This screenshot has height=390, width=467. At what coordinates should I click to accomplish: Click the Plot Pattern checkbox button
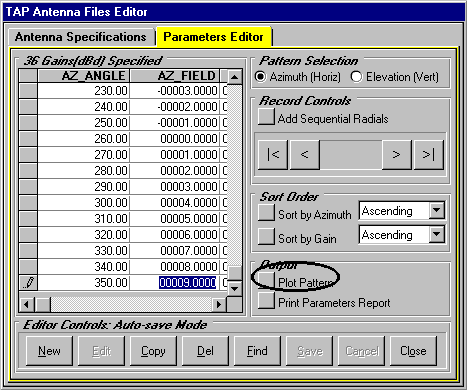coord(266,280)
